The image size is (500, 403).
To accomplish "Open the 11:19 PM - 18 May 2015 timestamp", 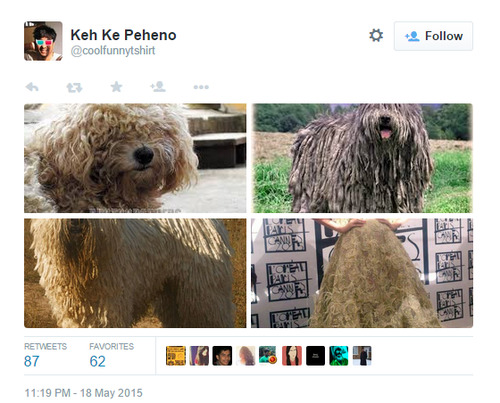I will [x=84, y=393].
